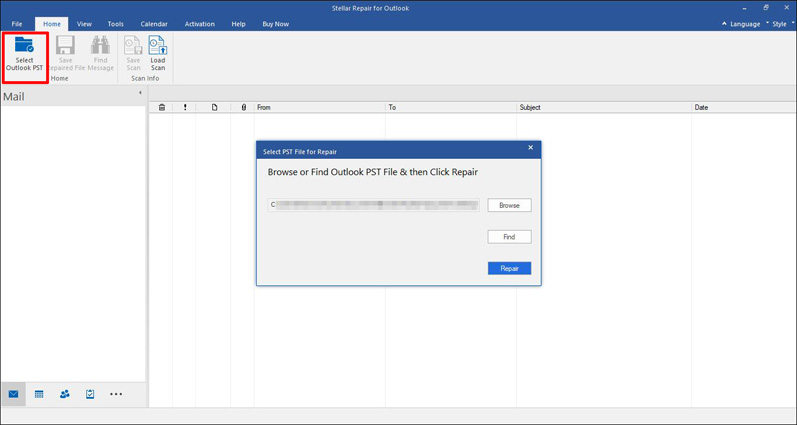
Task: Open Contacts view in bottom bar
Action: [x=65, y=394]
